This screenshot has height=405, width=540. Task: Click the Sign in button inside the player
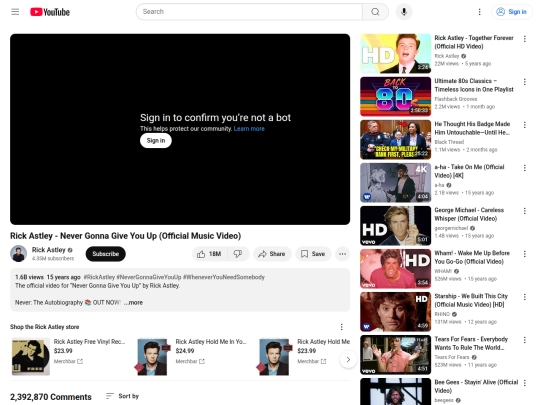(x=156, y=141)
